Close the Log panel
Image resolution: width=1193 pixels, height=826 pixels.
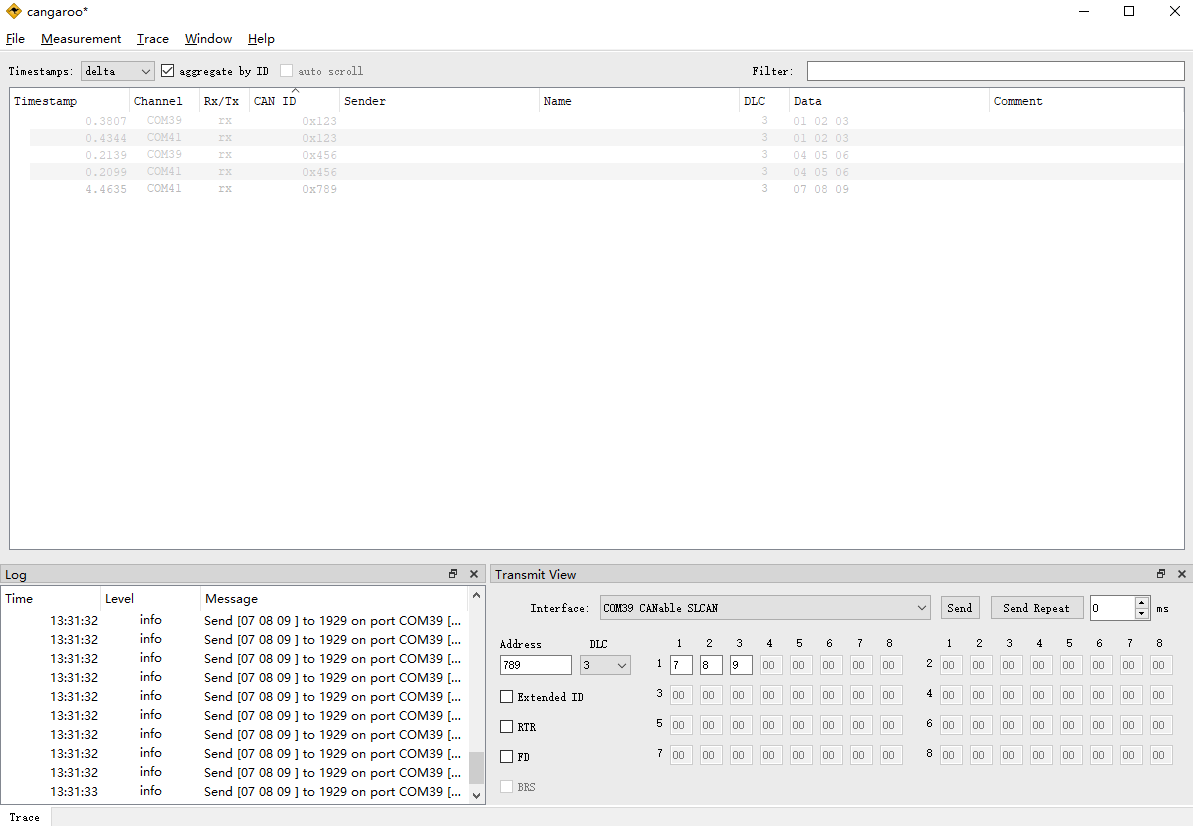coord(474,574)
